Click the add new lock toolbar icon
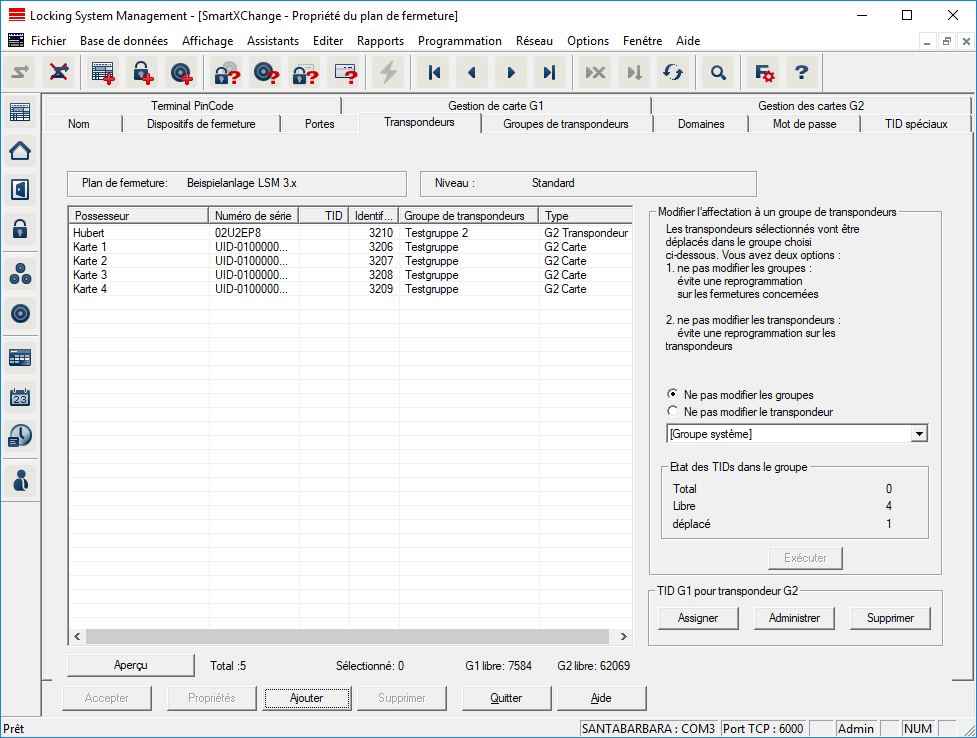 [142, 72]
